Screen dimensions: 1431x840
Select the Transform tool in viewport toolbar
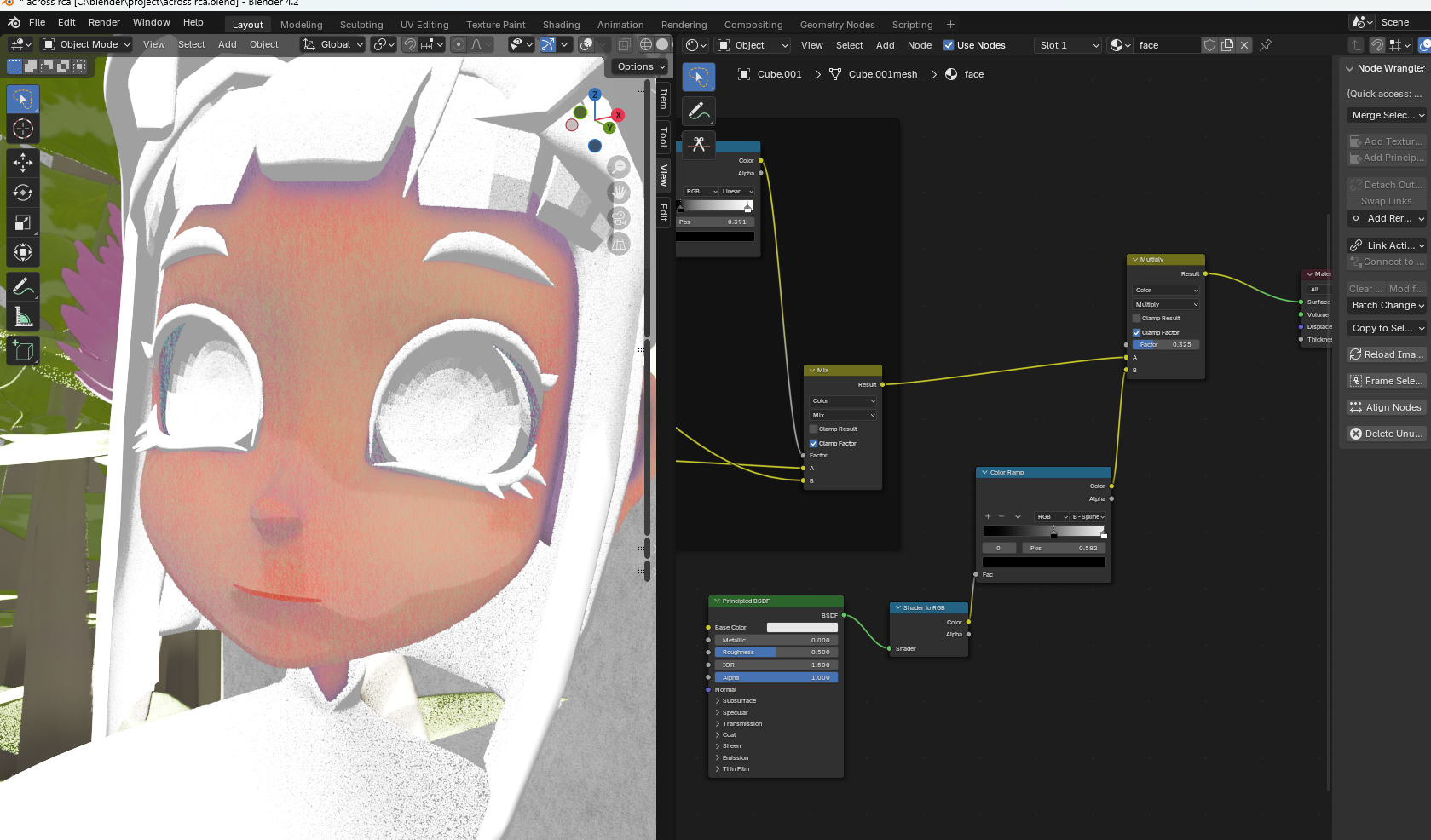[x=23, y=253]
